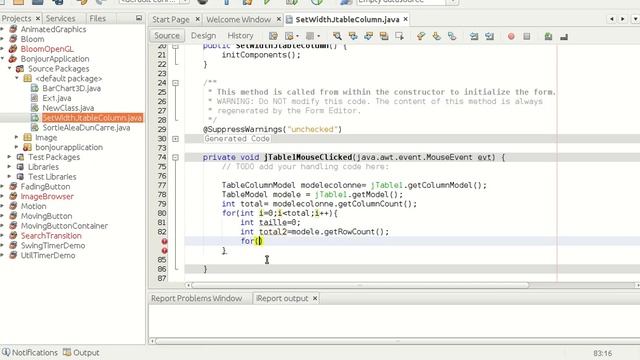Click BloomOpenGL project icon
The height and width of the screenshot is (360, 640).
(x=13, y=49)
